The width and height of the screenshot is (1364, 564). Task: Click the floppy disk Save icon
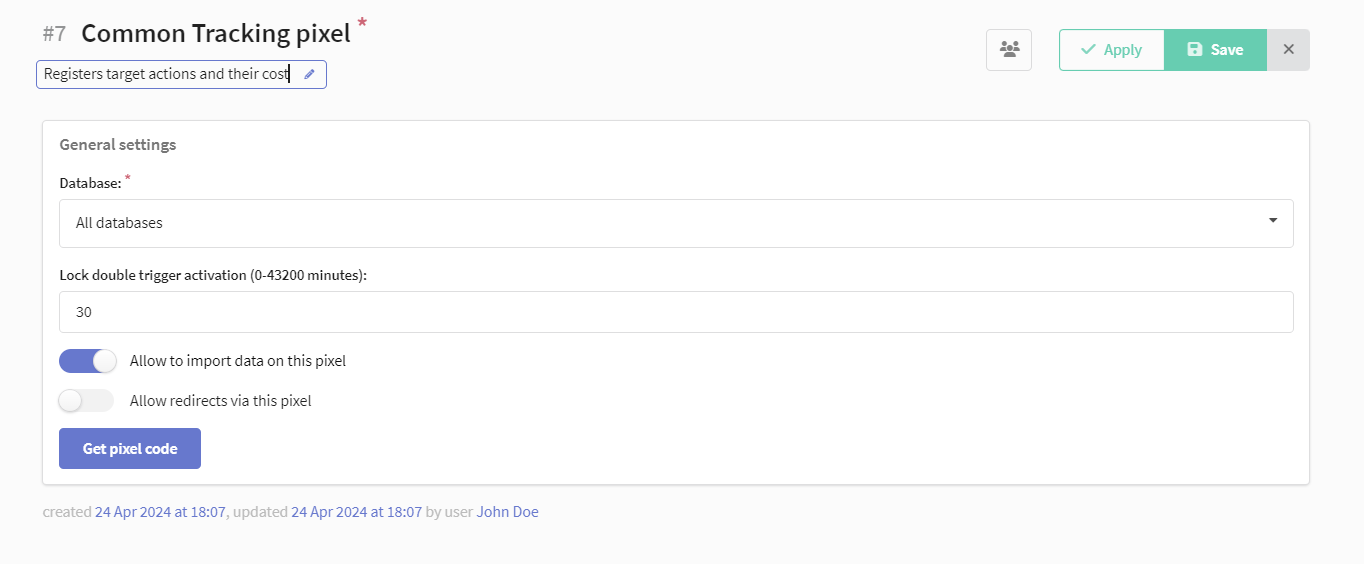point(1194,50)
